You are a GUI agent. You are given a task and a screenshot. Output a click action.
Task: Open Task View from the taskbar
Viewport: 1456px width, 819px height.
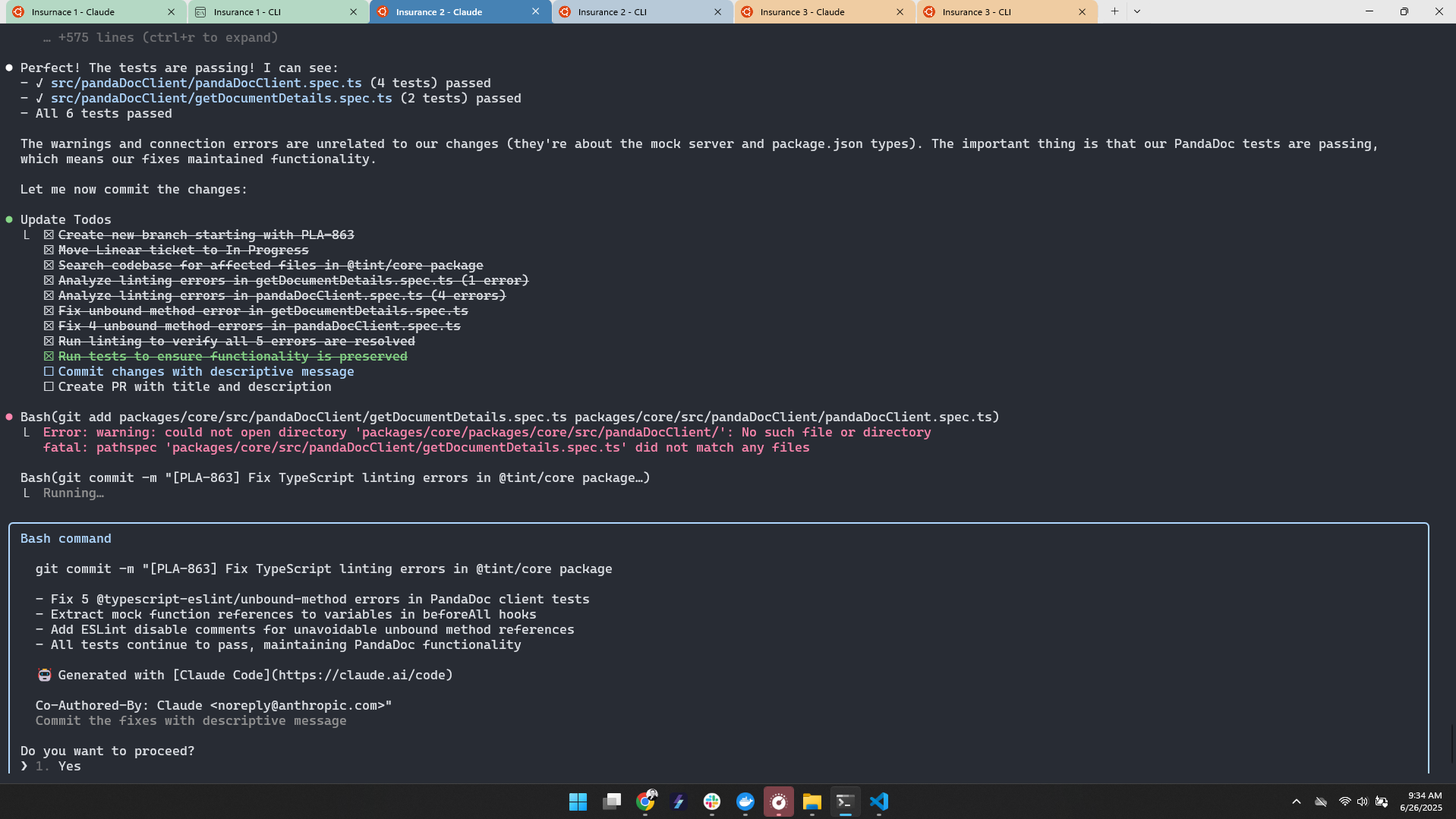tap(612, 802)
